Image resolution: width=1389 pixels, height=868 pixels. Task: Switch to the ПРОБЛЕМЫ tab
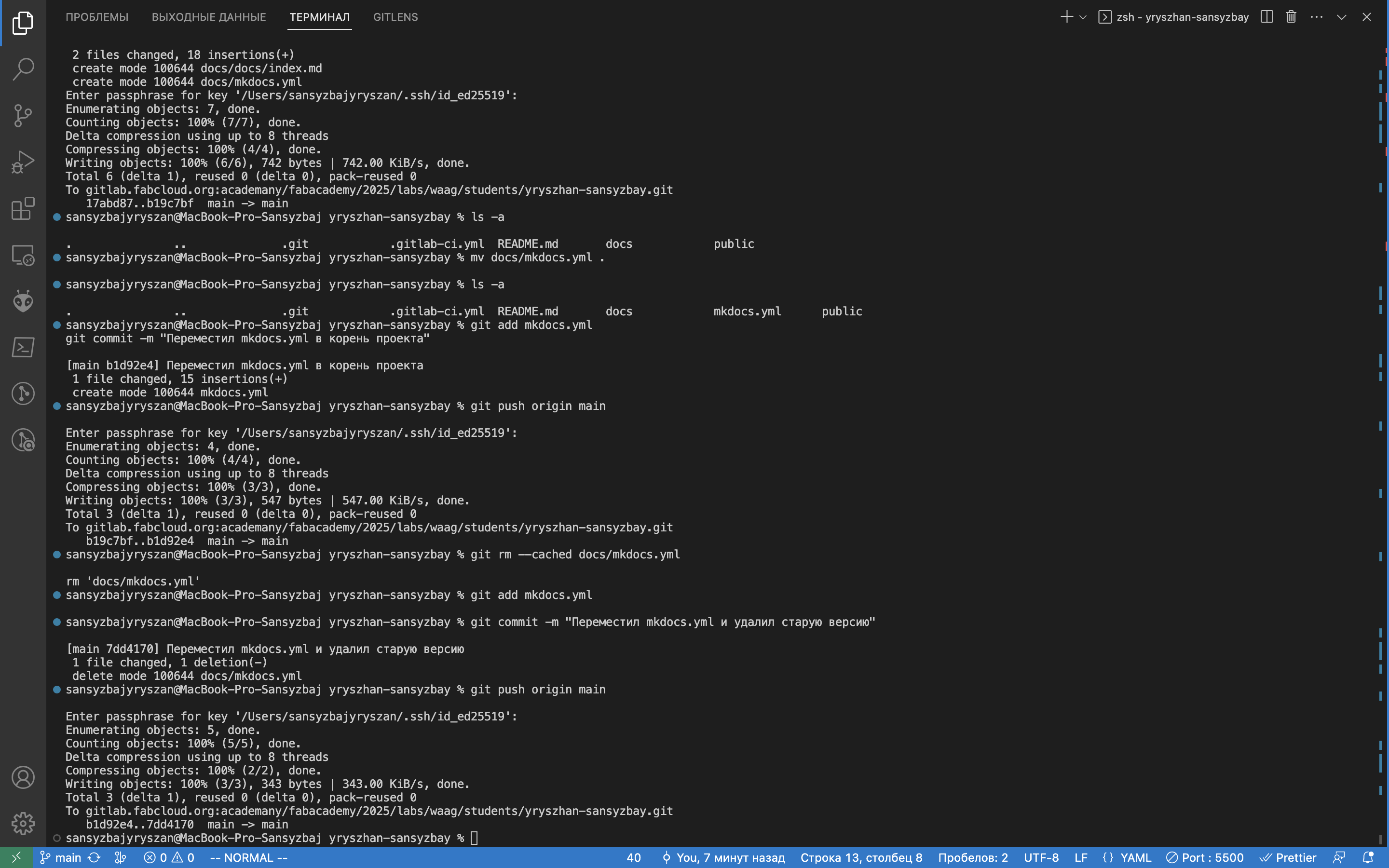tap(97, 17)
